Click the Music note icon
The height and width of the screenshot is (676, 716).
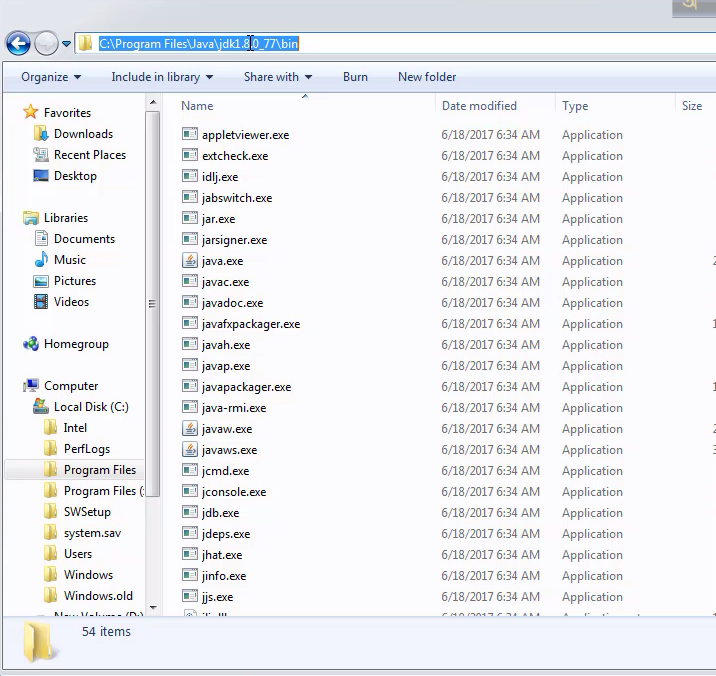pyautogui.click(x=41, y=259)
